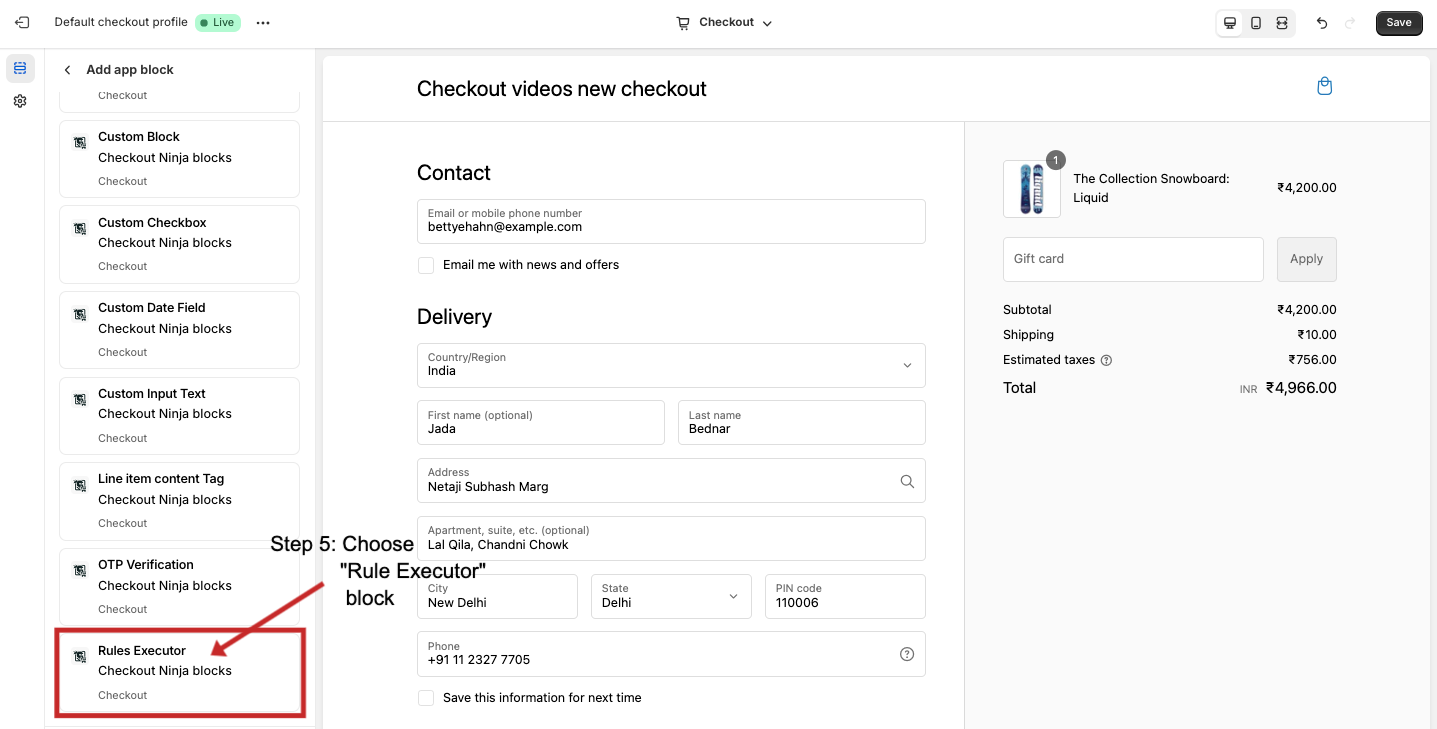This screenshot has height=729, width=1437.
Task: Check Save this information for next time
Action: 426,697
